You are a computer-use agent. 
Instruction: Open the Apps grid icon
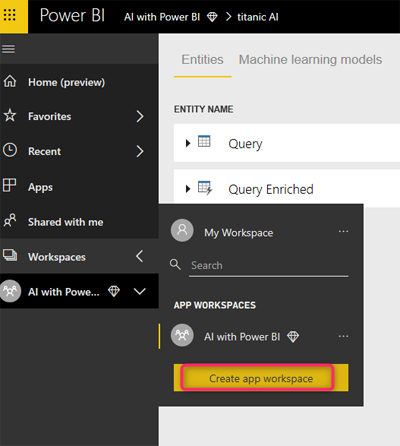[9, 185]
